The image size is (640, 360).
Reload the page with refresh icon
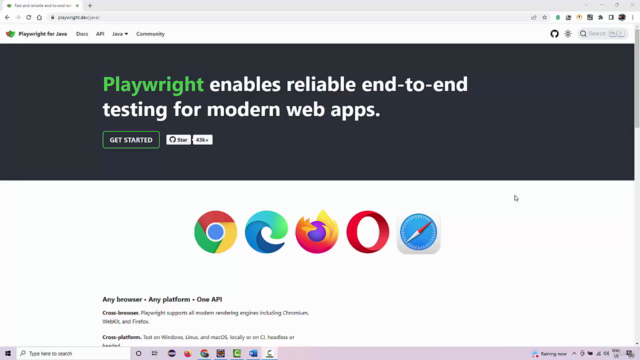(x=29, y=18)
